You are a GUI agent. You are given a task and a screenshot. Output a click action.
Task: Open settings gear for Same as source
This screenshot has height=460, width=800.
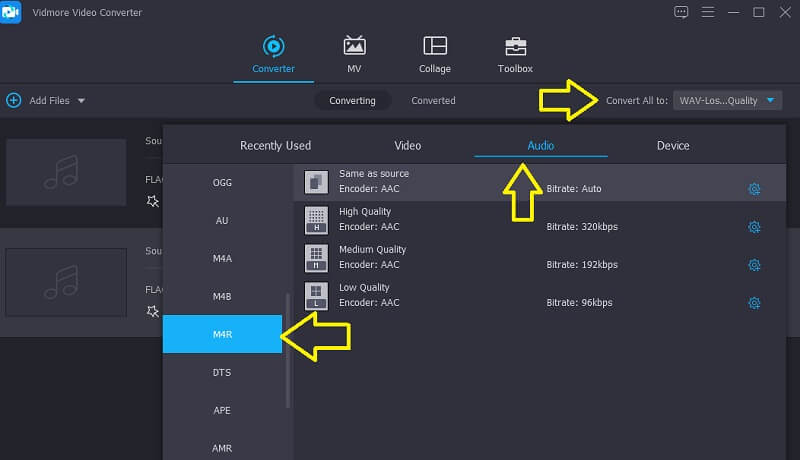point(754,189)
